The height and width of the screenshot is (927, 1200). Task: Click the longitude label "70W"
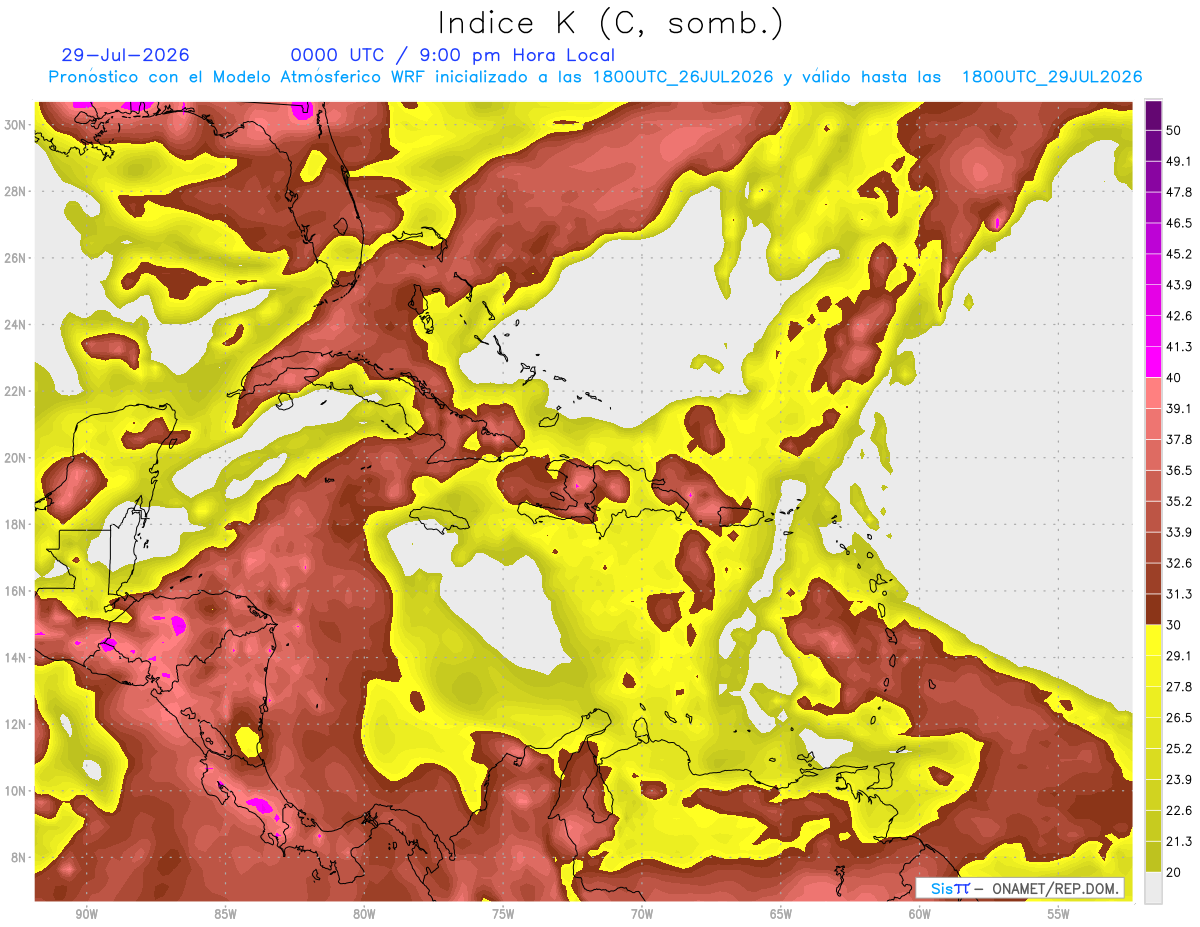pyautogui.click(x=642, y=914)
